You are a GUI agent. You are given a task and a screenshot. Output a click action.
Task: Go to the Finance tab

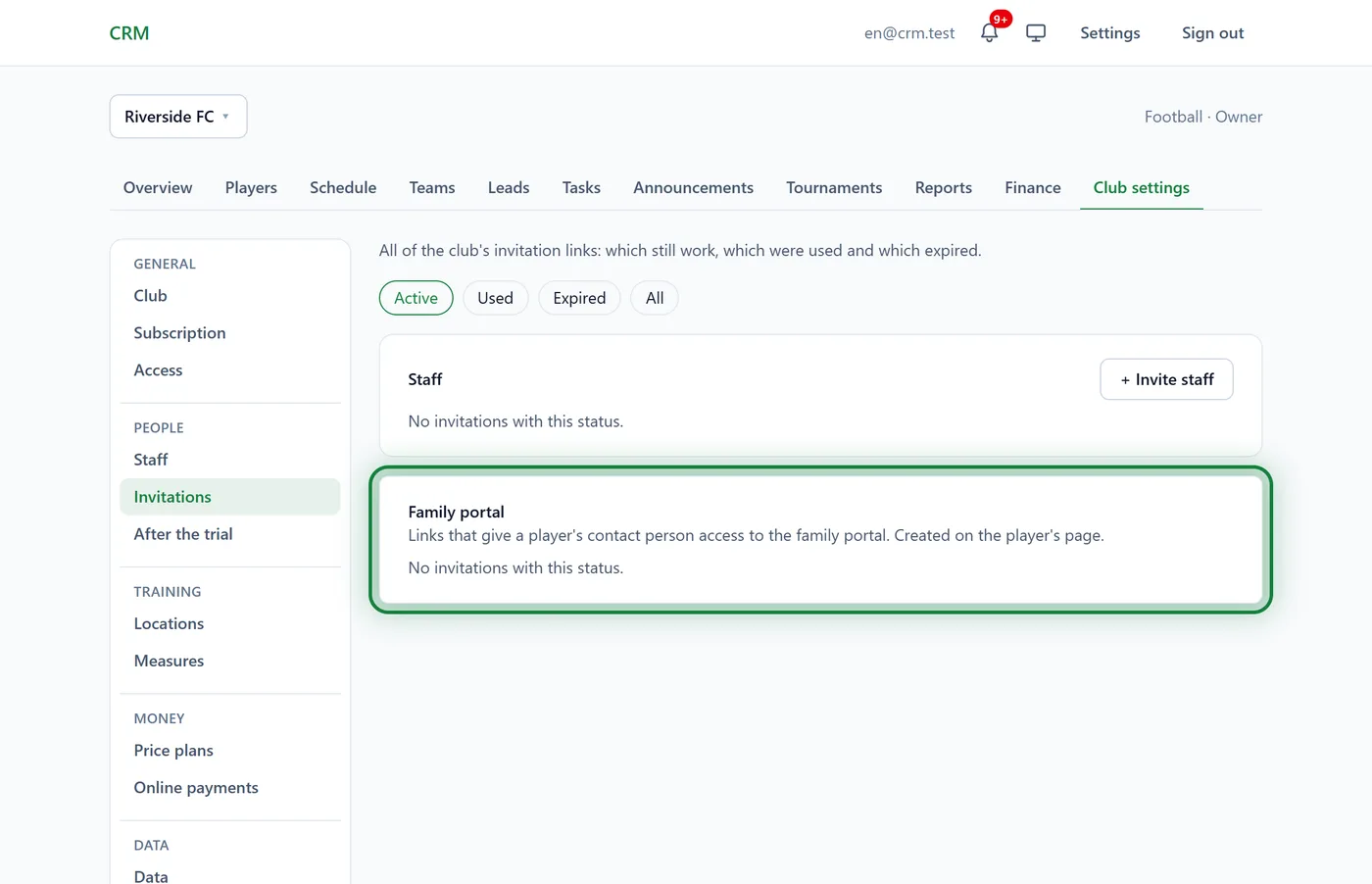click(x=1033, y=187)
